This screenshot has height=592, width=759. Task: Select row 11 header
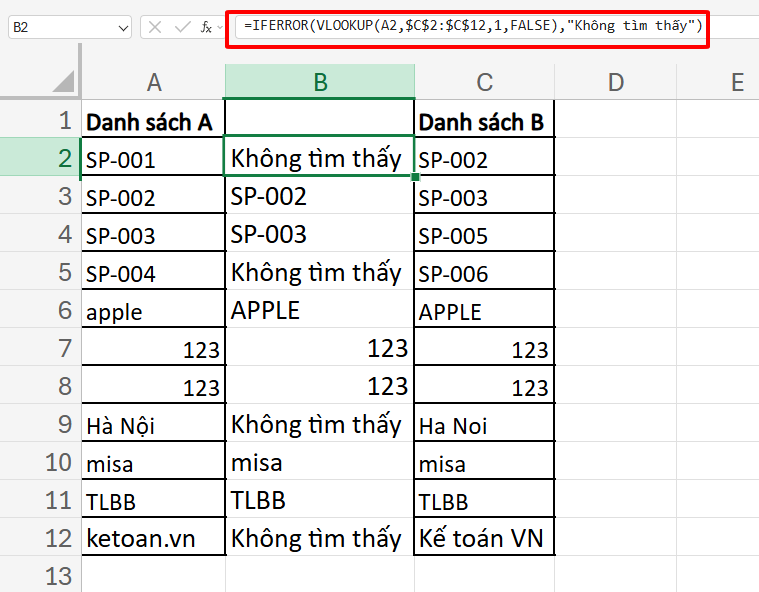pyautogui.click(x=41, y=499)
